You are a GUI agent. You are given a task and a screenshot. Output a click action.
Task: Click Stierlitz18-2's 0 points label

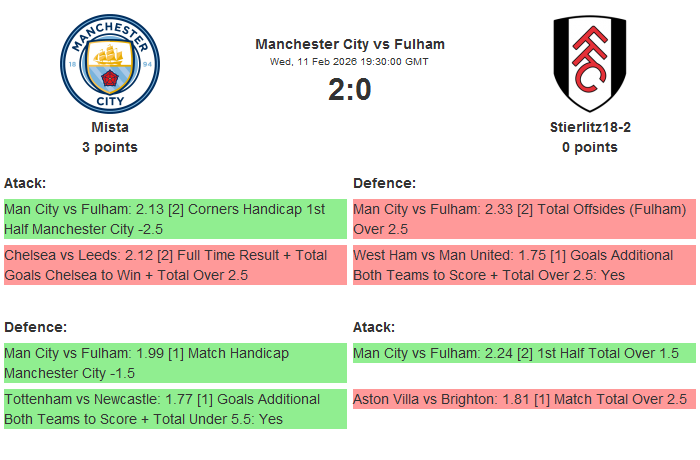pos(589,147)
